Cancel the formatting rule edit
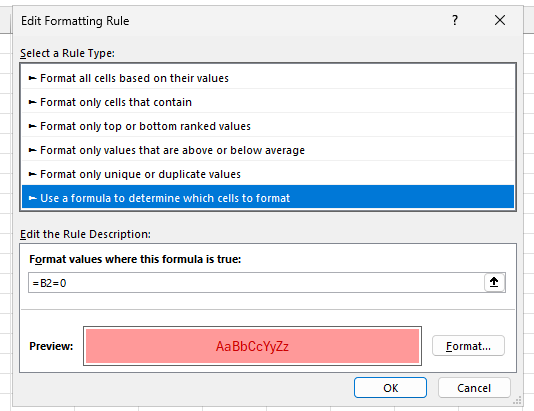 [x=474, y=388]
